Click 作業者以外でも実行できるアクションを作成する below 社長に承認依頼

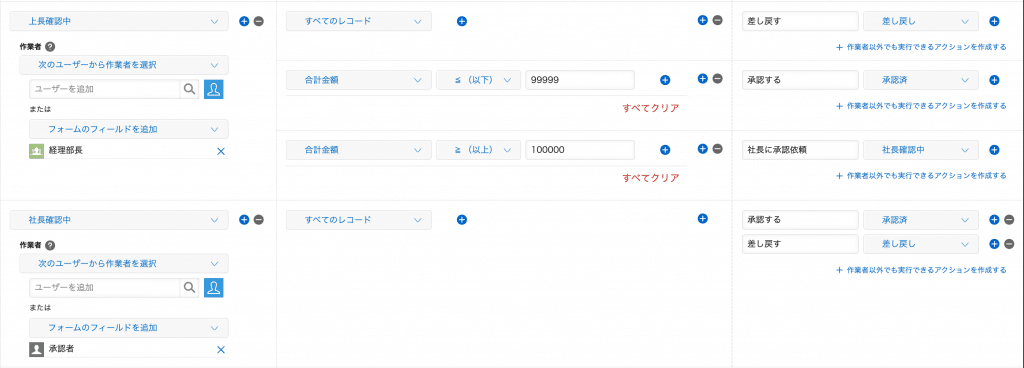(921, 176)
